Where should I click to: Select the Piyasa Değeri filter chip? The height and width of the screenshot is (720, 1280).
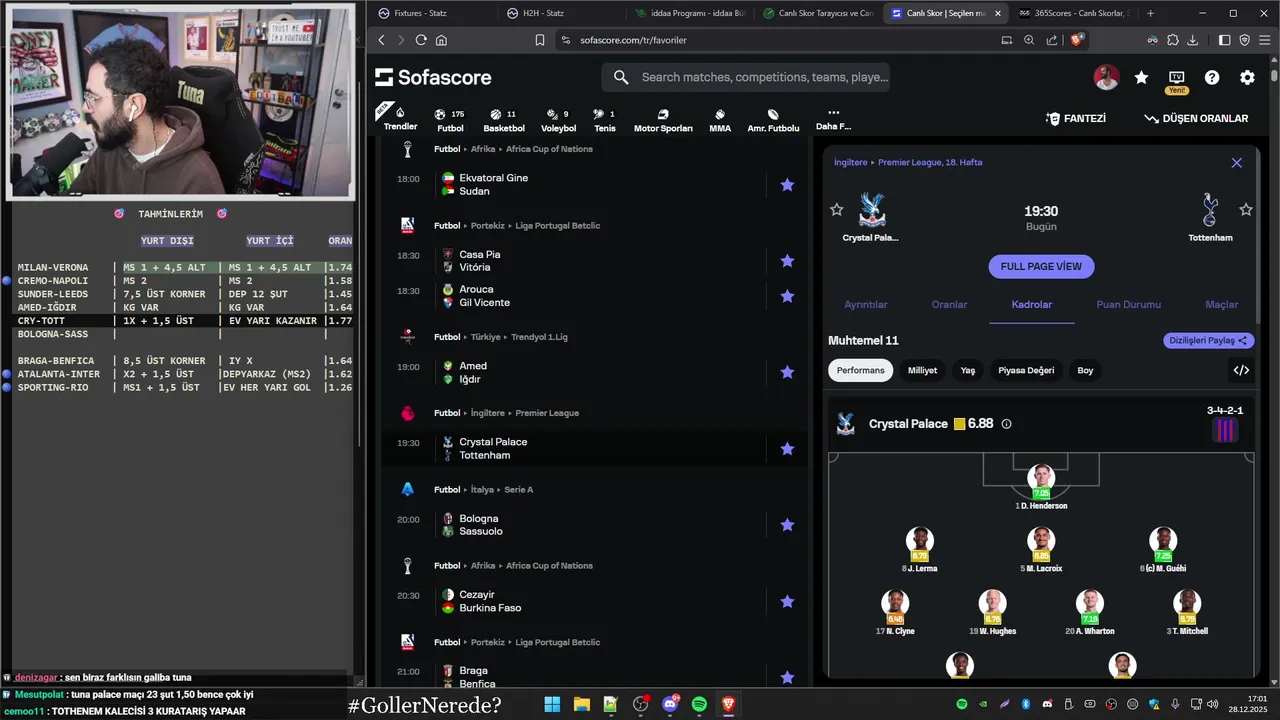click(x=1026, y=370)
